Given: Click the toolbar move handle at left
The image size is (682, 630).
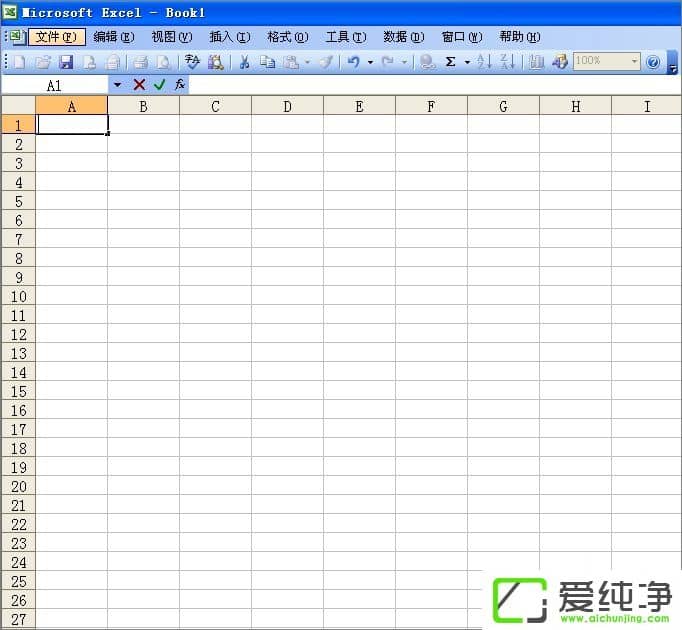Looking at the screenshot, I should pyautogui.click(x=6, y=62).
